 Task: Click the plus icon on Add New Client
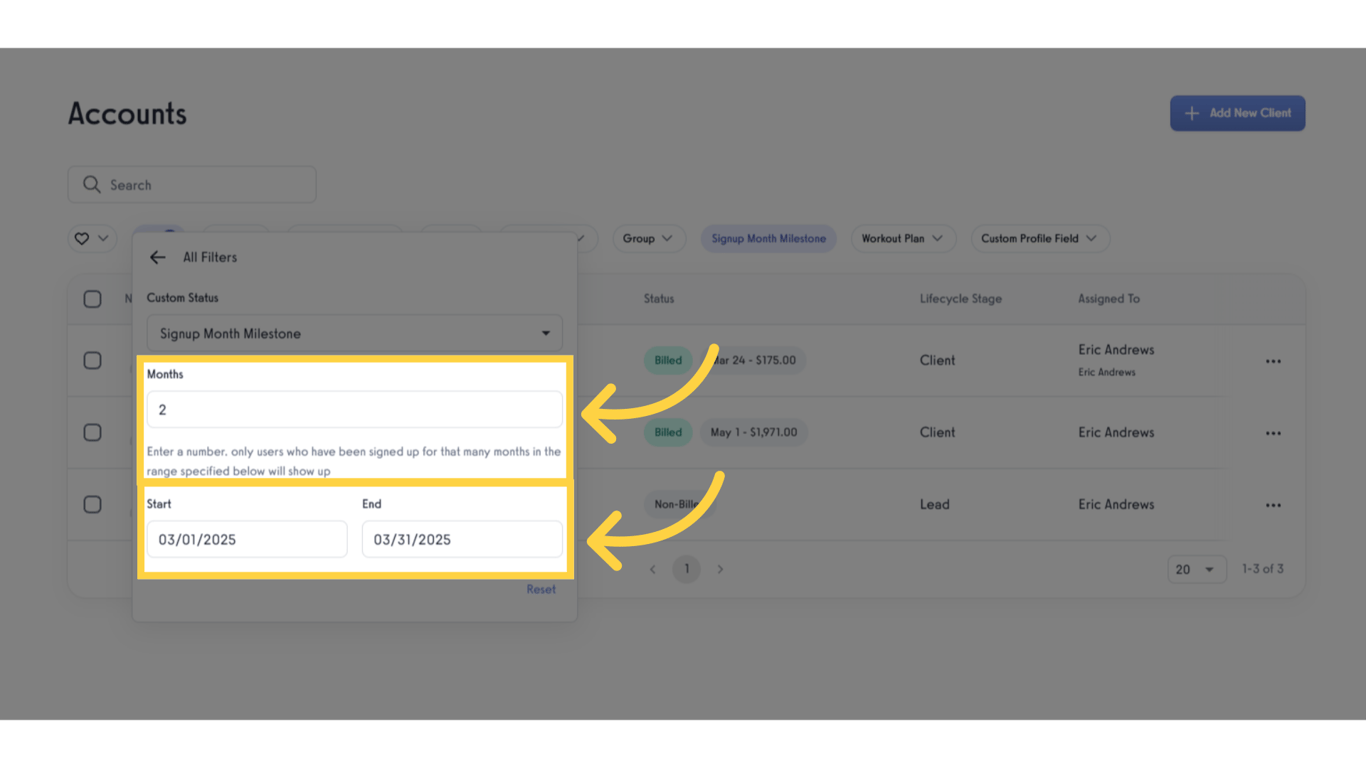click(1192, 113)
